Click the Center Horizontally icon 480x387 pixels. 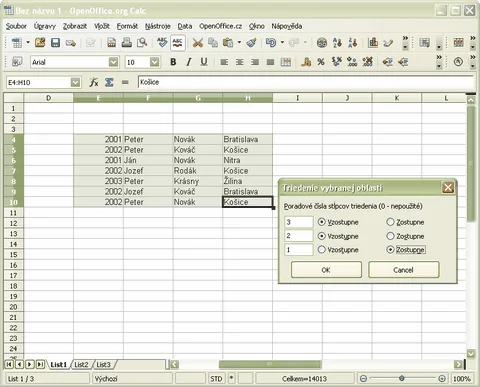pyautogui.click(x=240, y=62)
